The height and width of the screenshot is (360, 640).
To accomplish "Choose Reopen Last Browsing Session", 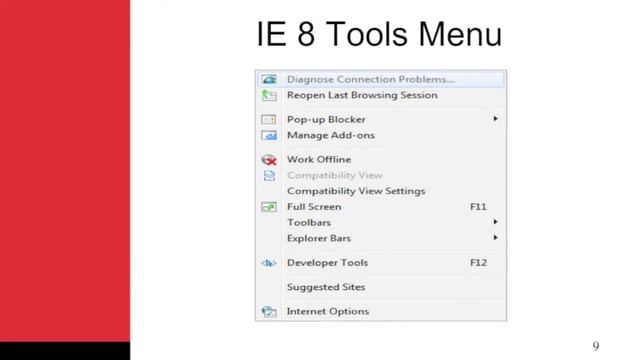I will [x=381, y=95].
